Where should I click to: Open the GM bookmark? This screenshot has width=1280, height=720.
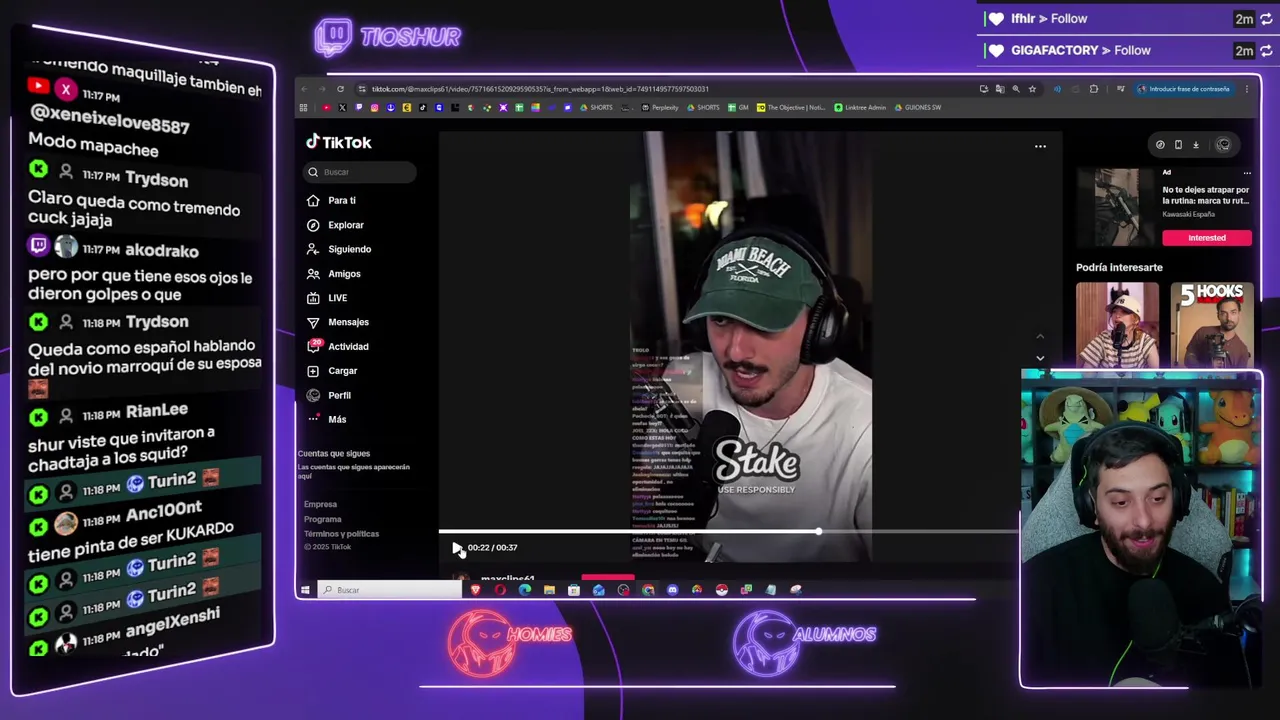pyautogui.click(x=738, y=107)
